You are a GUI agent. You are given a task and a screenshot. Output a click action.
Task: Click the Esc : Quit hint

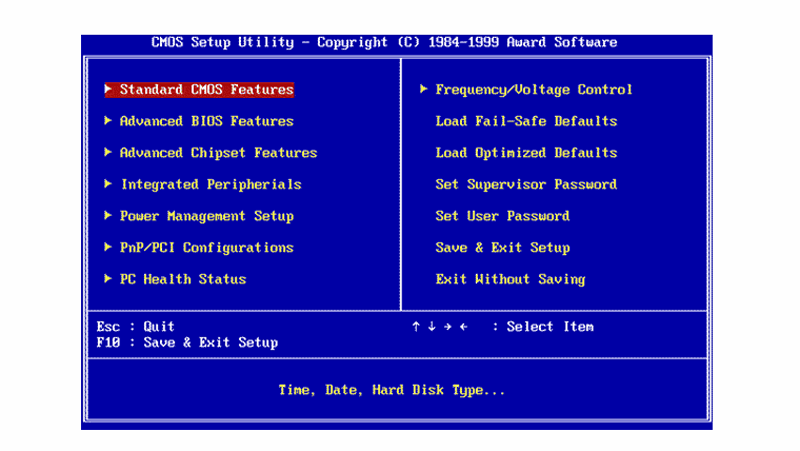[135, 327]
